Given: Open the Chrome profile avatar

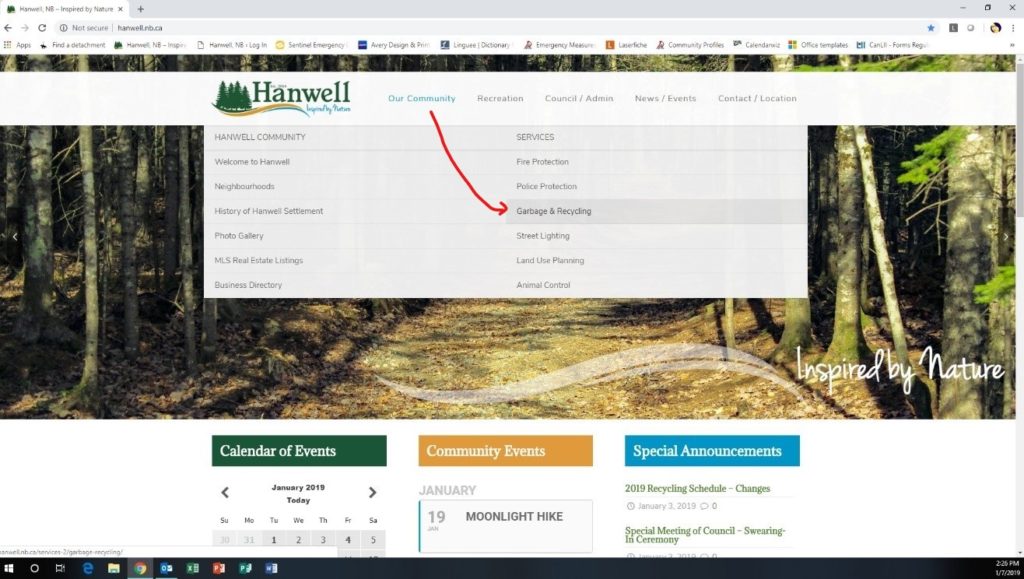Looking at the screenshot, I should [x=995, y=28].
